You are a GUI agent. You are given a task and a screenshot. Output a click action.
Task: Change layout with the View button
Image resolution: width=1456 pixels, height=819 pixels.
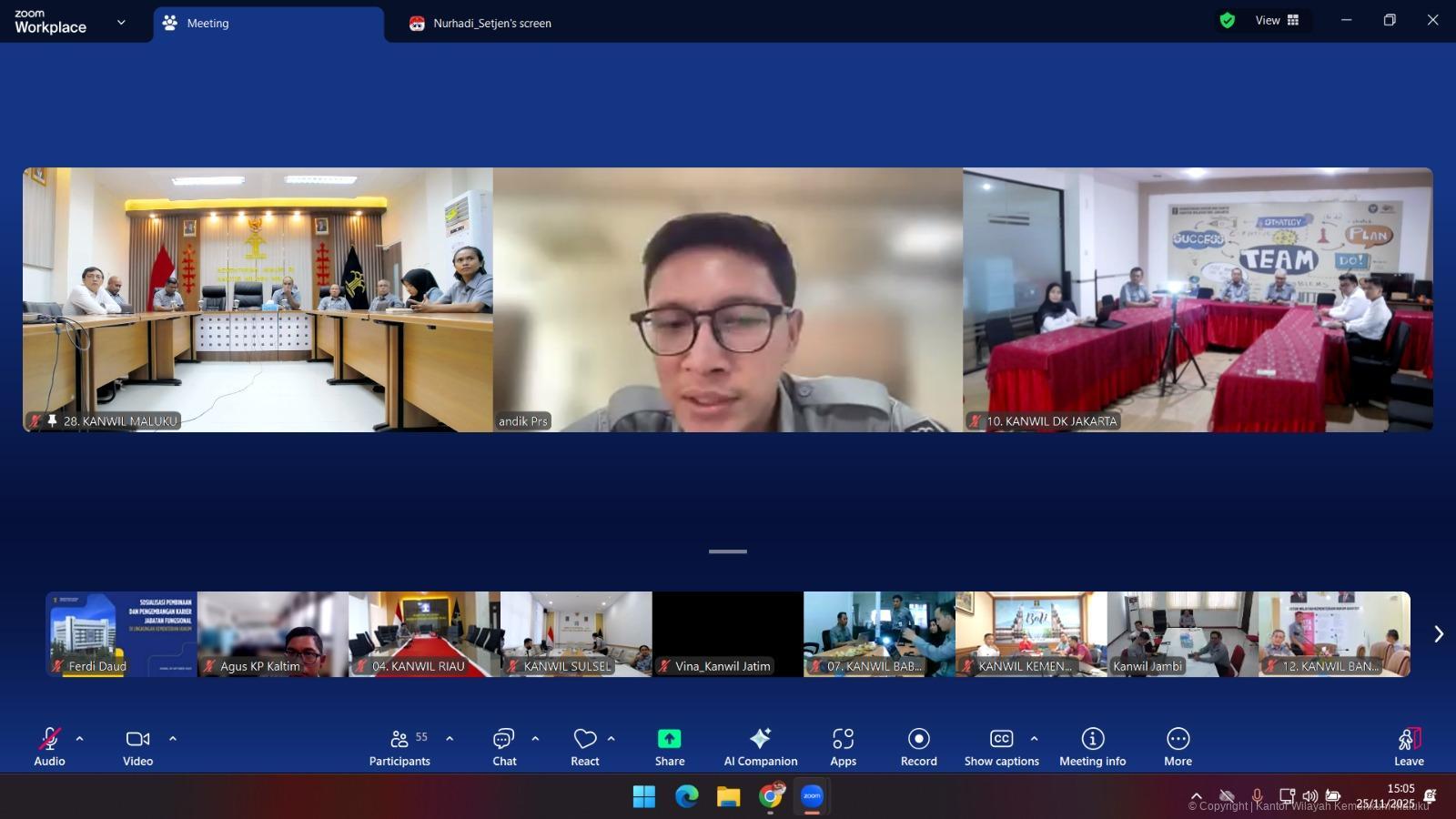pyautogui.click(x=1277, y=21)
